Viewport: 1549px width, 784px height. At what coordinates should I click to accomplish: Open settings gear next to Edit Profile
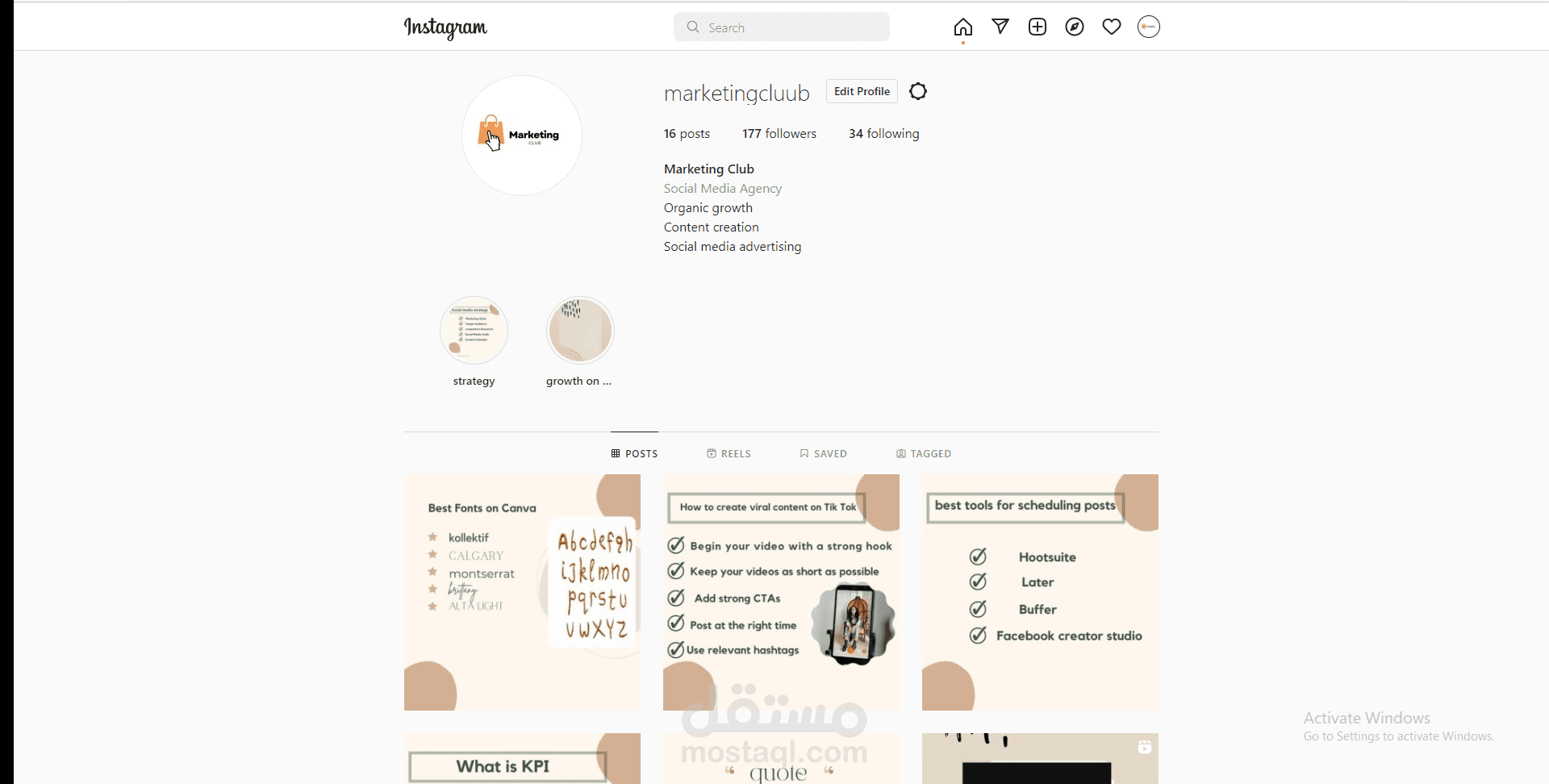pos(918,91)
